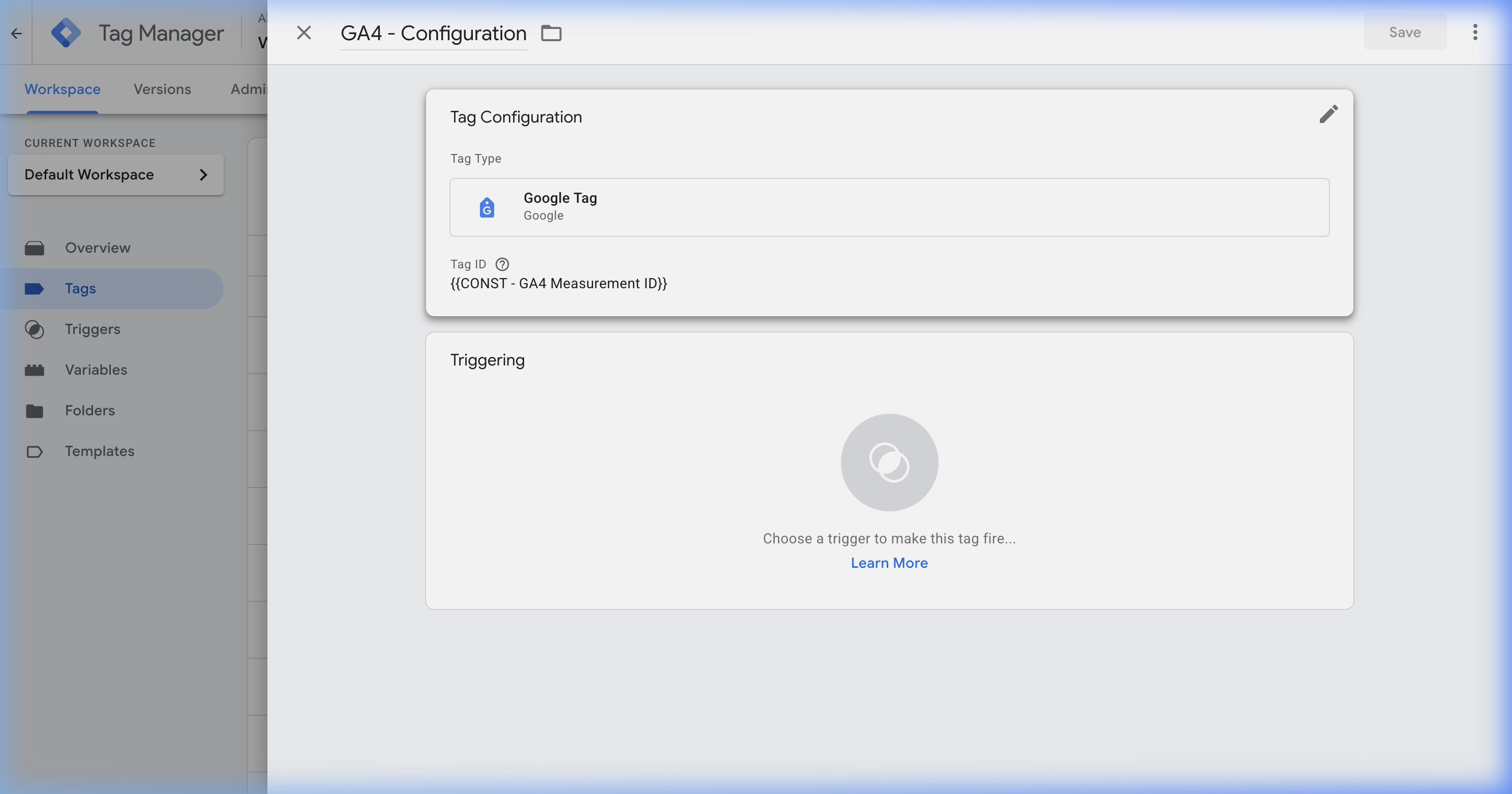Open the Folders section
The width and height of the screenshot is (1512, 794).
(x=89, y=410)
